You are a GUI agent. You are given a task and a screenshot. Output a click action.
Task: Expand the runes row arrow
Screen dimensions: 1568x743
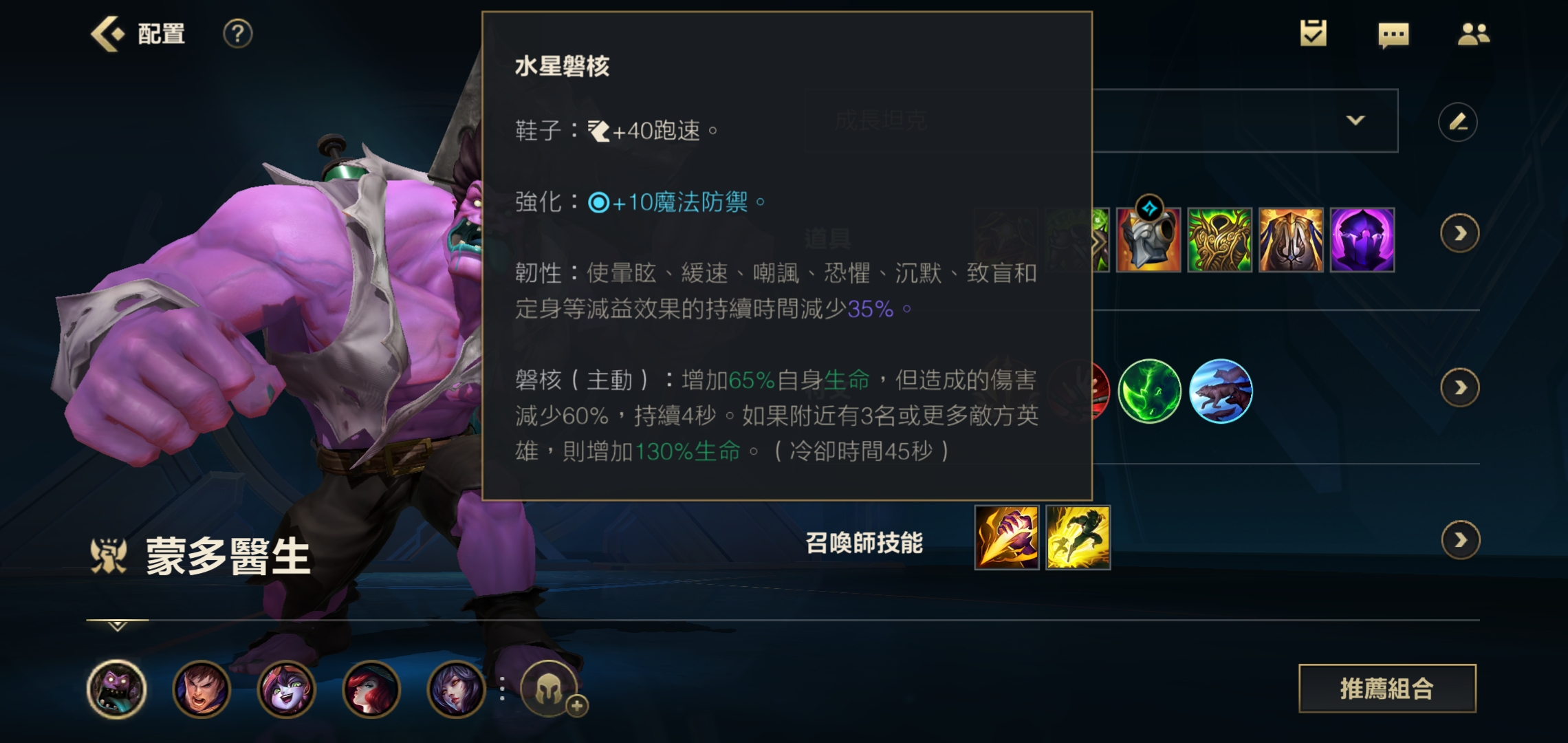point(1459,388)
